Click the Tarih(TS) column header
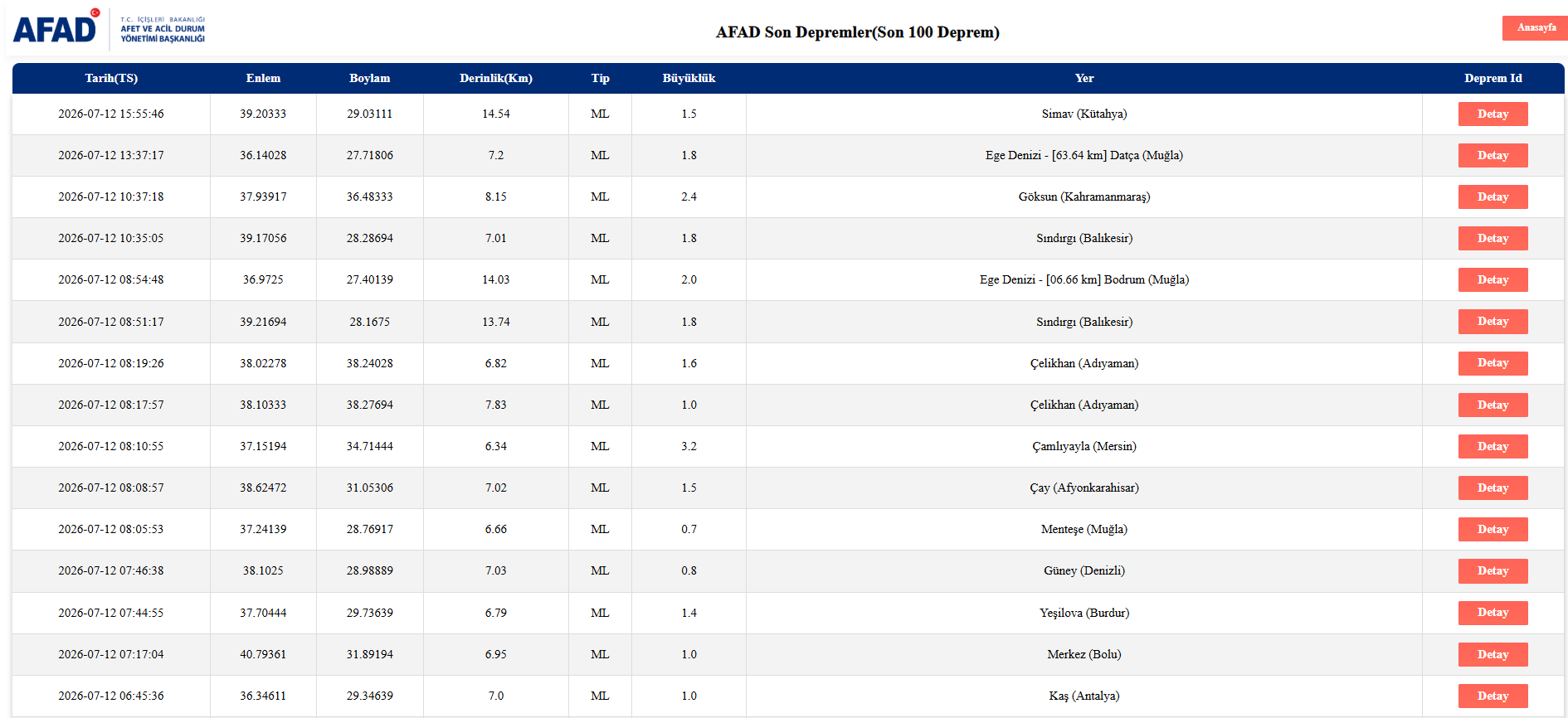 coord(111,78)
